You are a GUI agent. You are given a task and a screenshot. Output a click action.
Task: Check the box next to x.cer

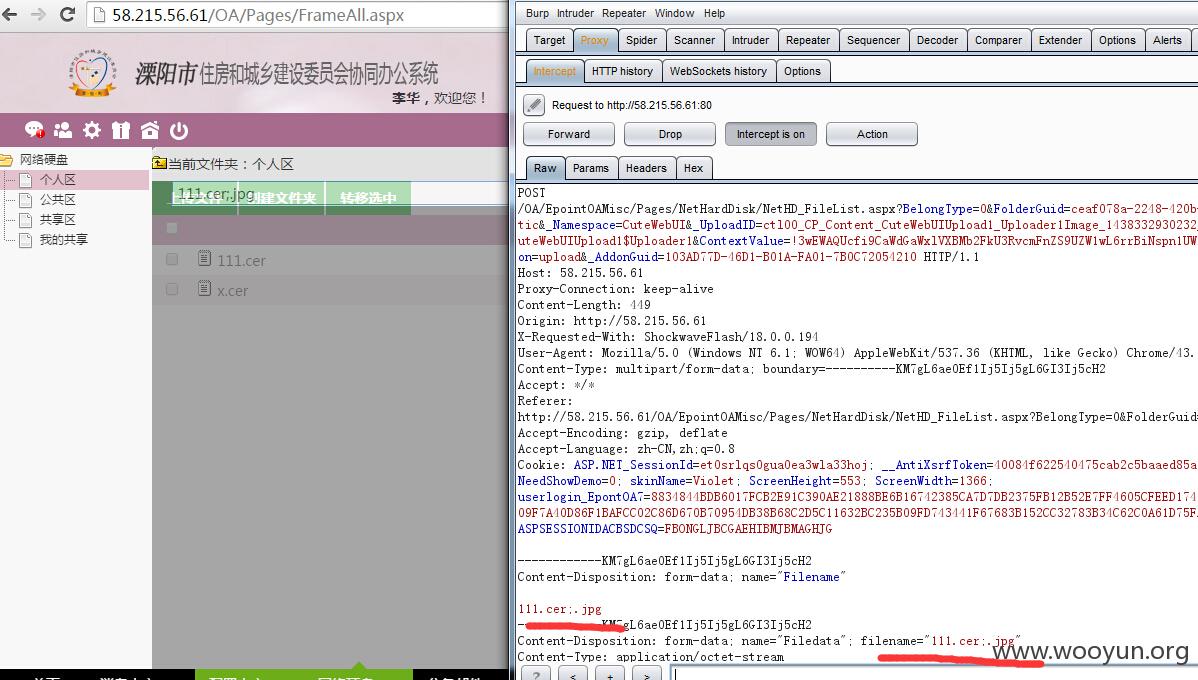coord(172,290)
